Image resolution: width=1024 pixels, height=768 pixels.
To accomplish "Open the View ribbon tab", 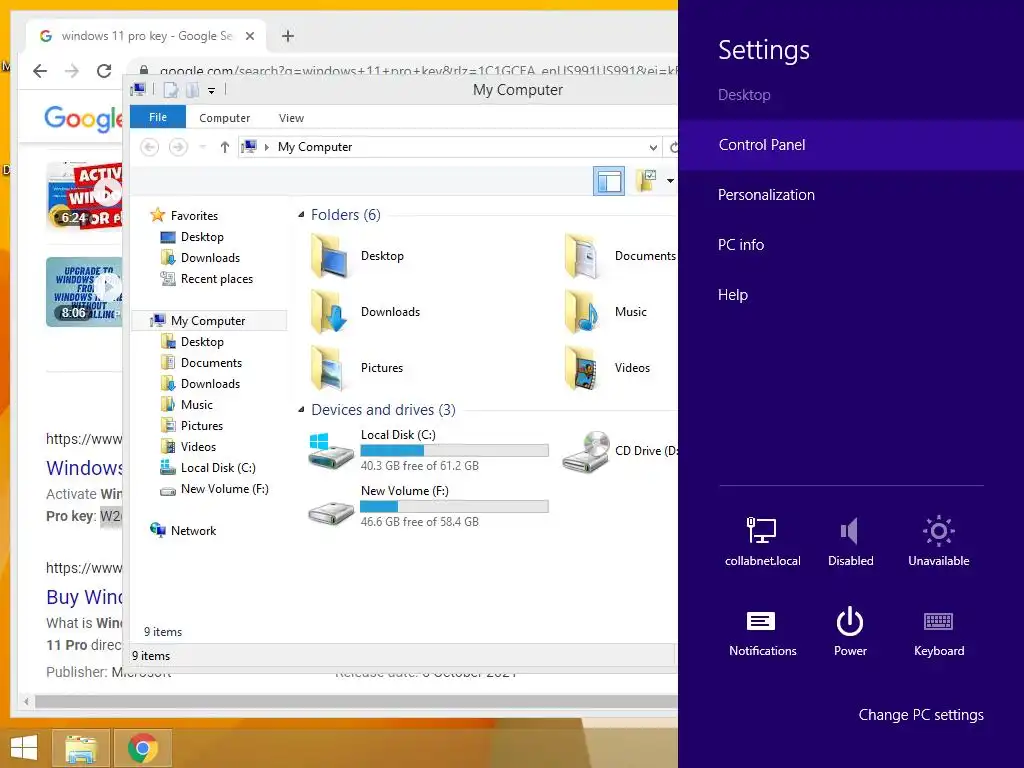I will [x=291, y=118].
